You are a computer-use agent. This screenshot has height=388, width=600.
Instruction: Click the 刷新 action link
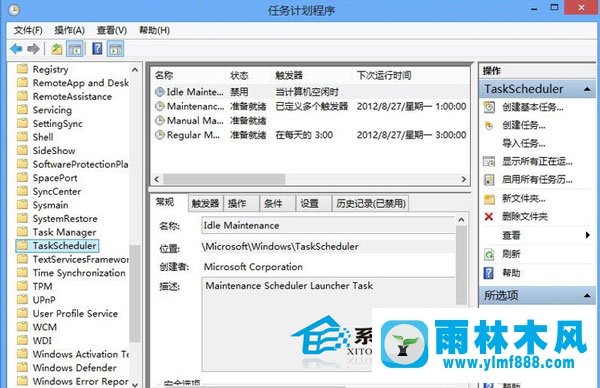point(511,254)
